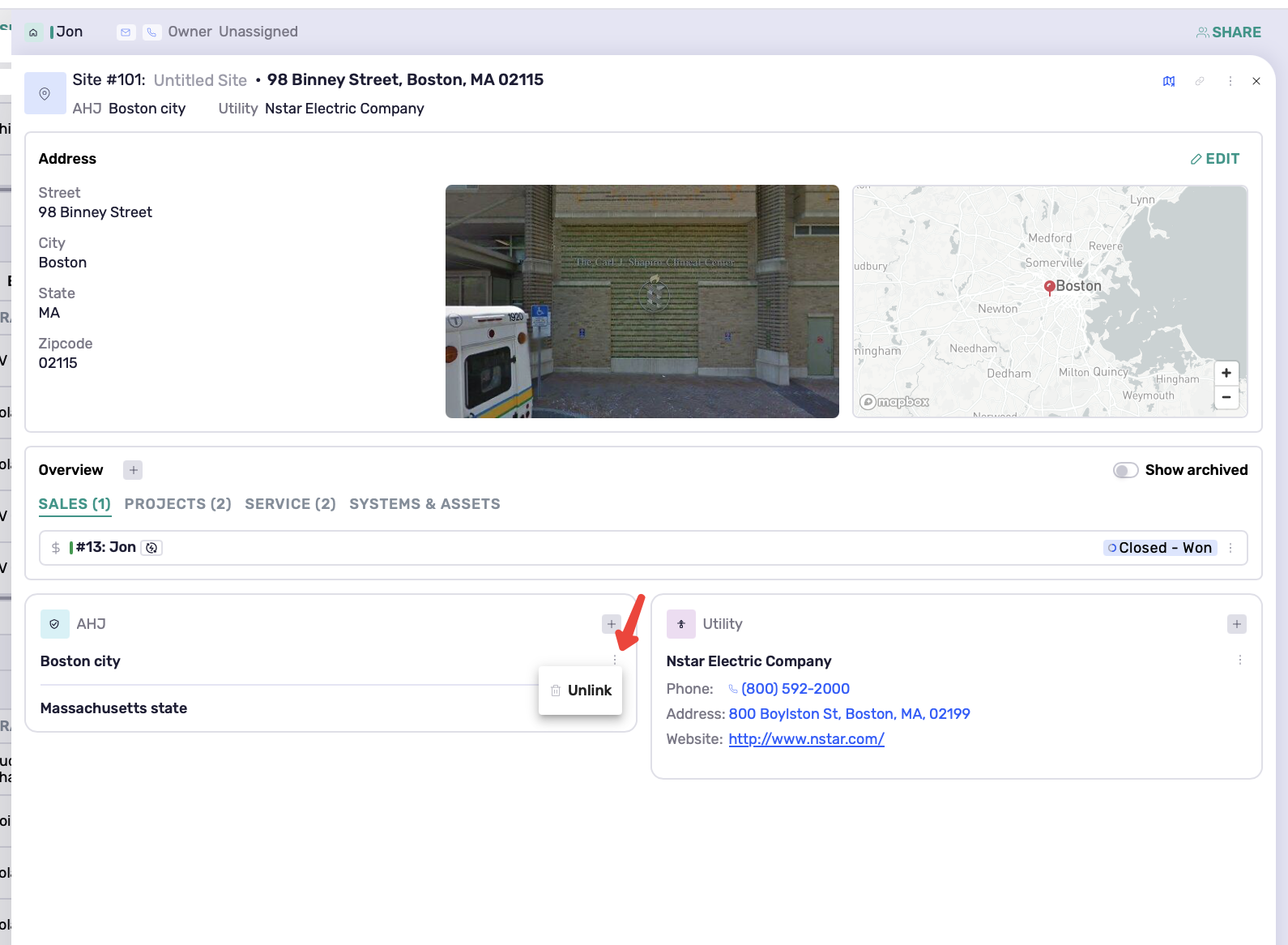1288x945 pixels.
Task: Open Closed - Won status dropdown
Action: tap(1160, 548)
